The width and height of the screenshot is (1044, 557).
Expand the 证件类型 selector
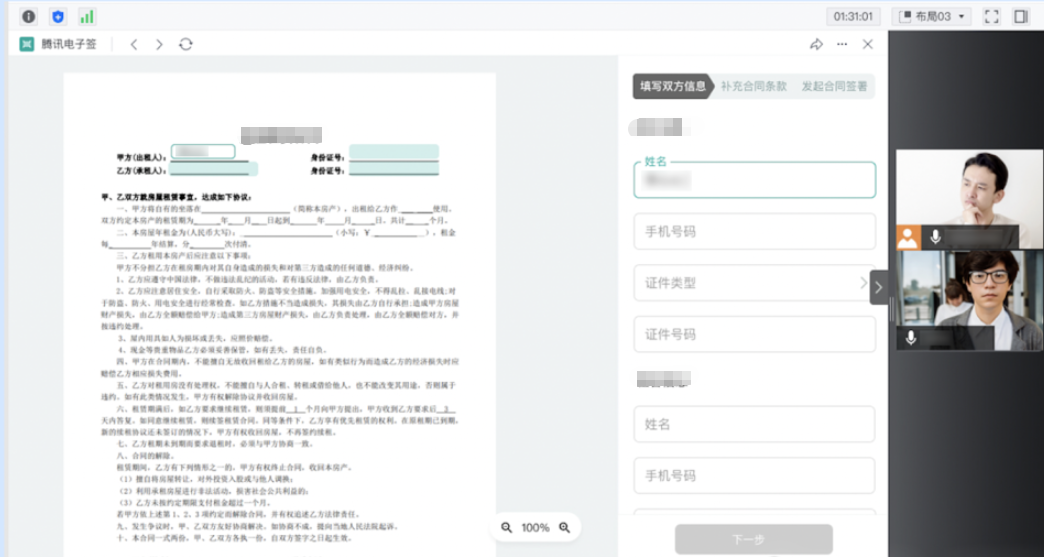click(x=754, y=283)
